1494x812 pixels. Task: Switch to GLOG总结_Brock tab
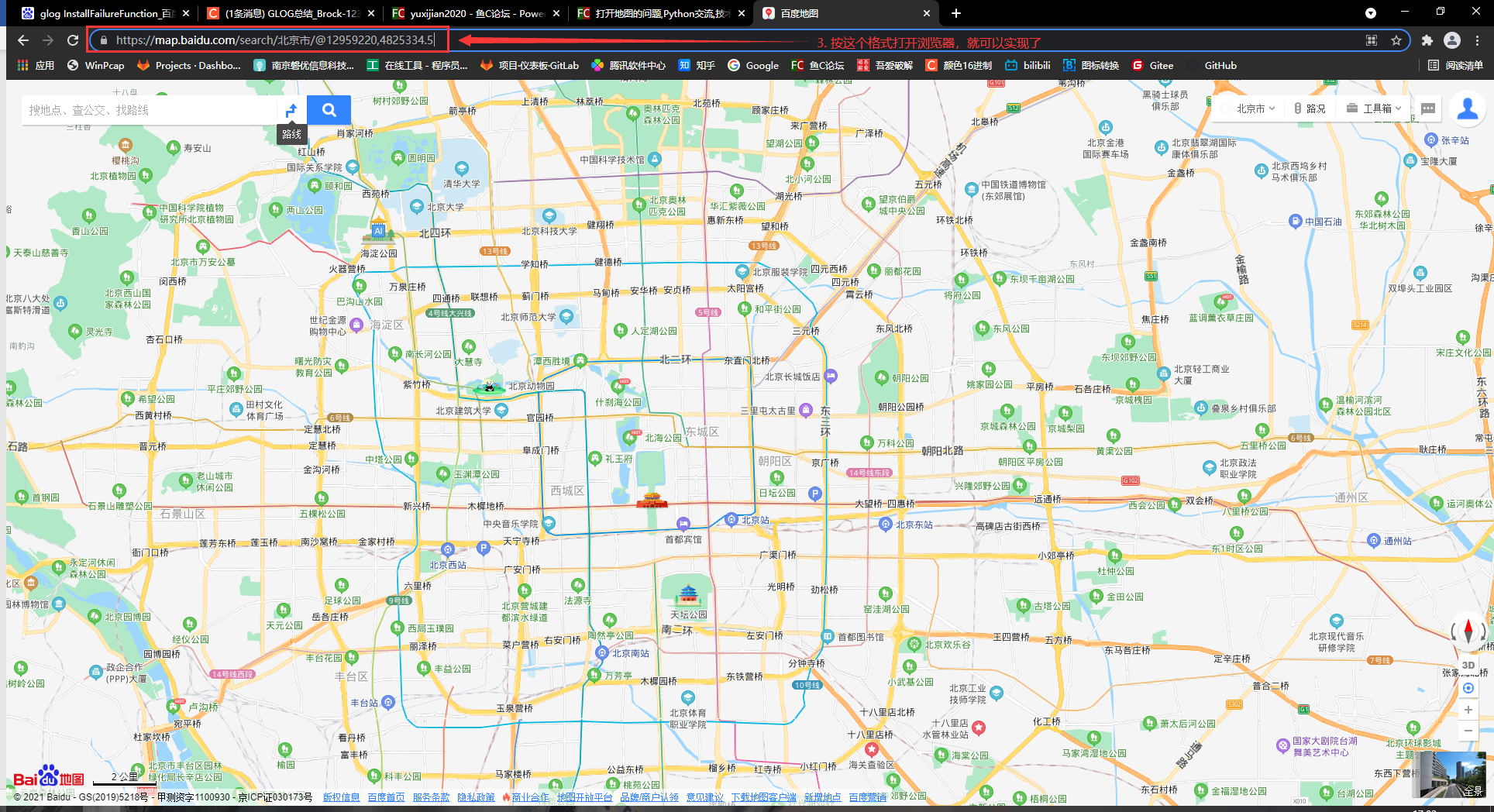click(288, 13)
